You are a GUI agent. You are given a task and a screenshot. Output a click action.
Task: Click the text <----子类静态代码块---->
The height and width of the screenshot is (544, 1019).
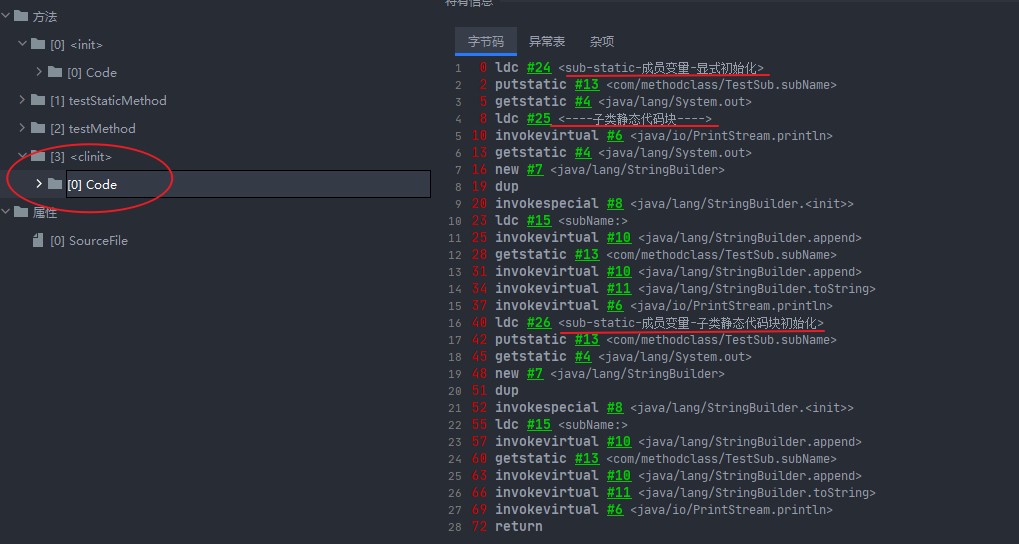pos(636,118)
